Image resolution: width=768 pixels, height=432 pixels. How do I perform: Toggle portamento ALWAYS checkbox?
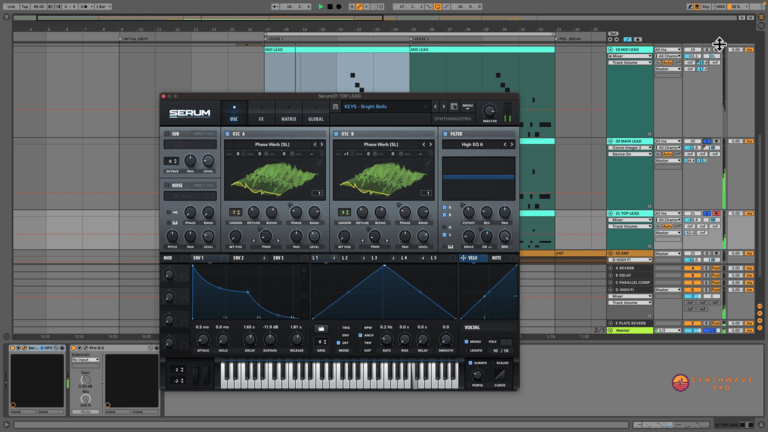[470, 363]
